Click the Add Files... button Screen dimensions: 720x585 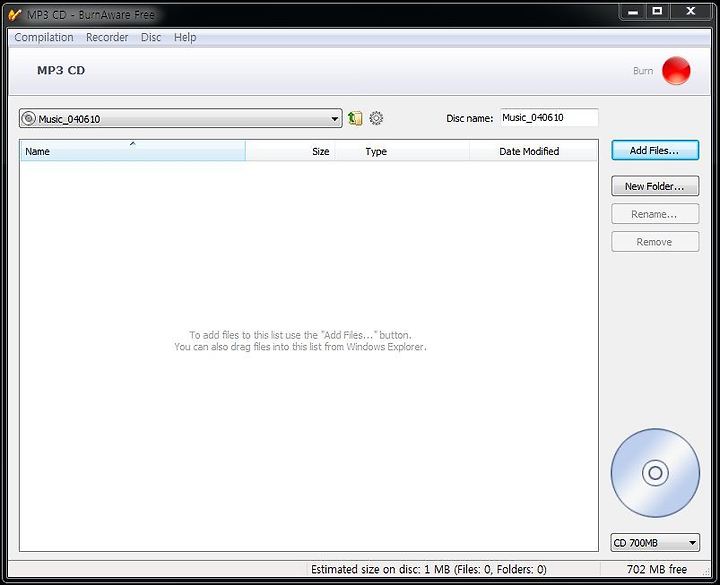[655, 151]
